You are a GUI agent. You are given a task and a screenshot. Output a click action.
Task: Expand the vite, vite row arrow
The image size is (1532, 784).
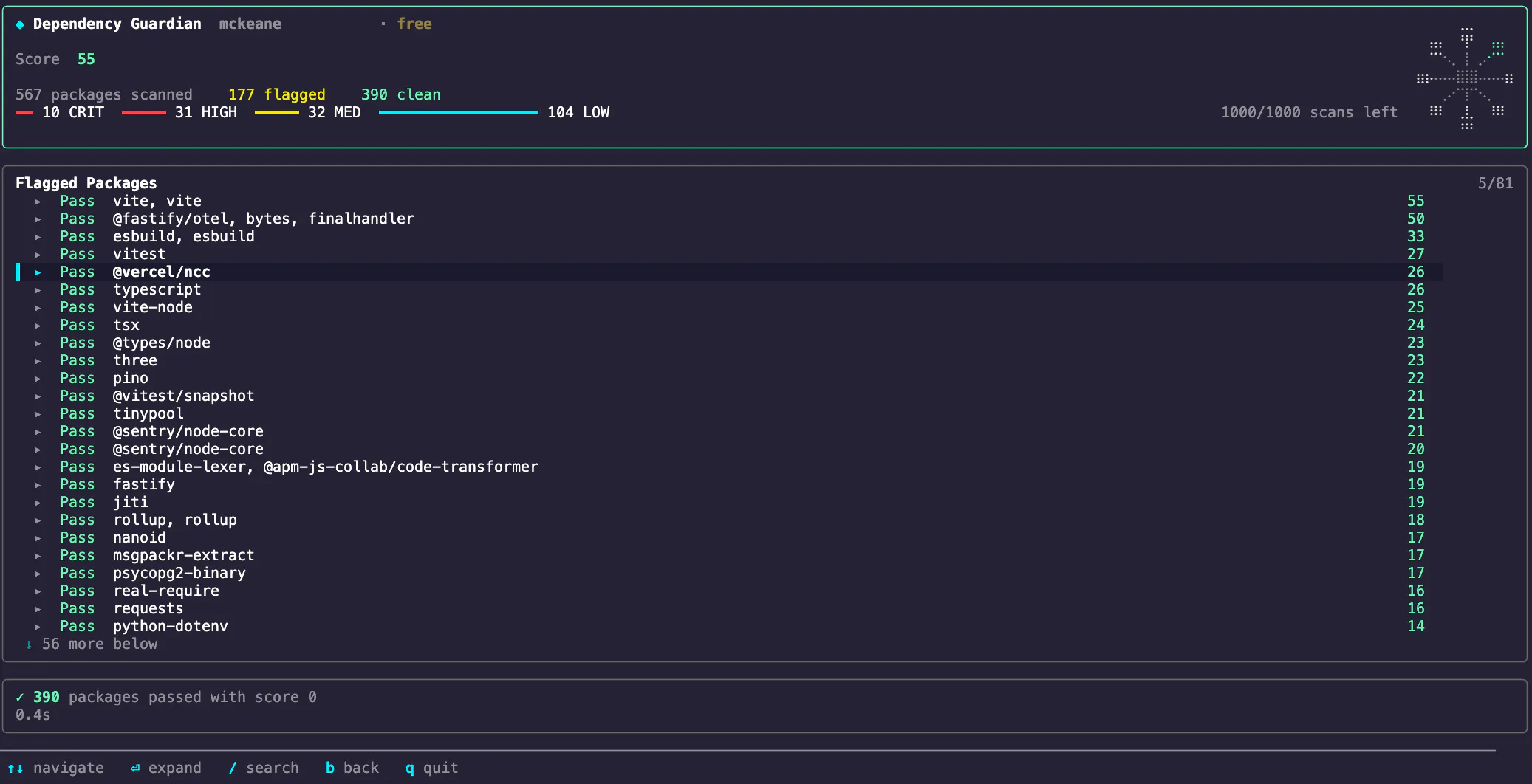tap(38, 202)
